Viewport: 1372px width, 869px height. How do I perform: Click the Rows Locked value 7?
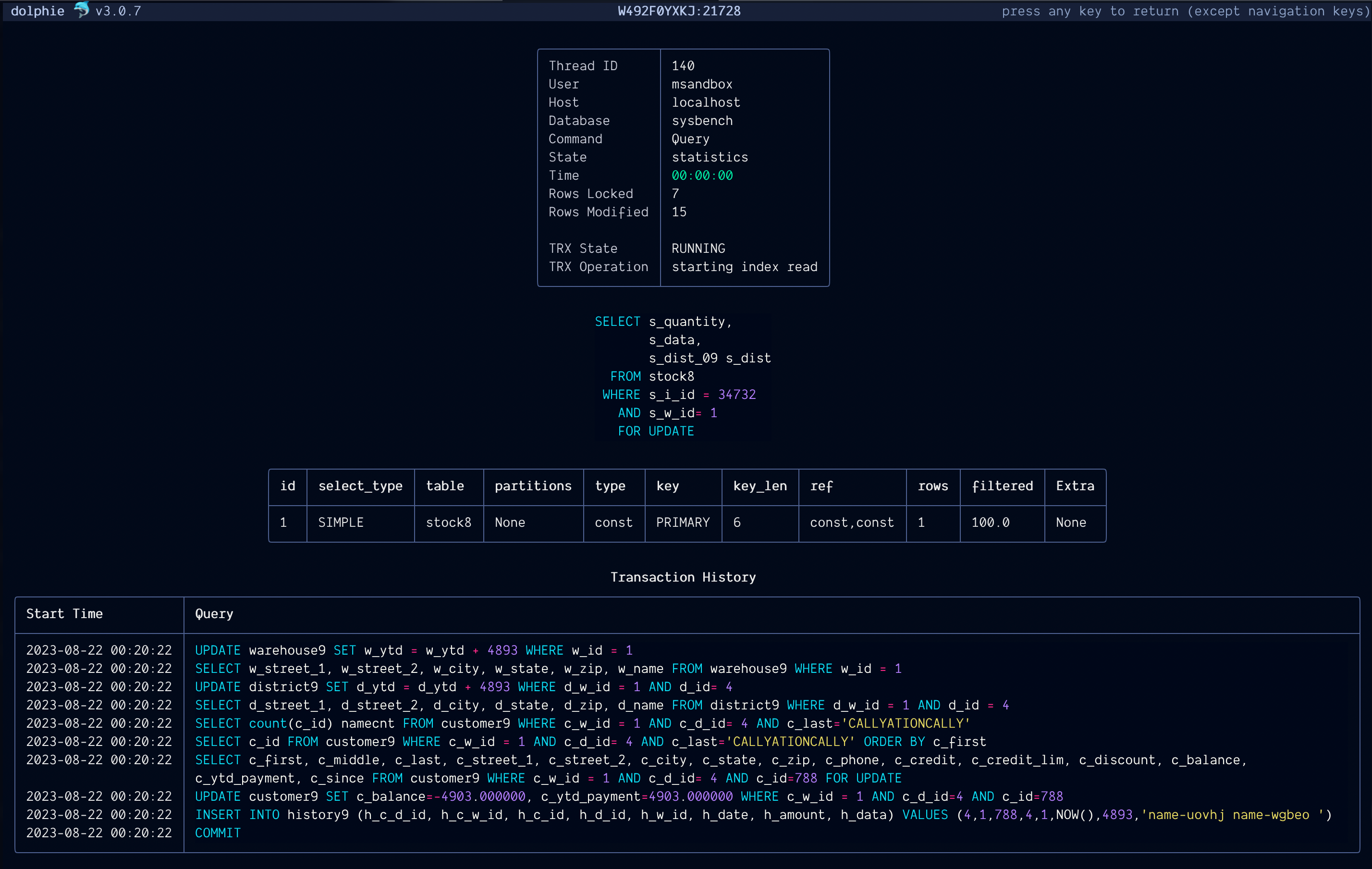(675, 193)
